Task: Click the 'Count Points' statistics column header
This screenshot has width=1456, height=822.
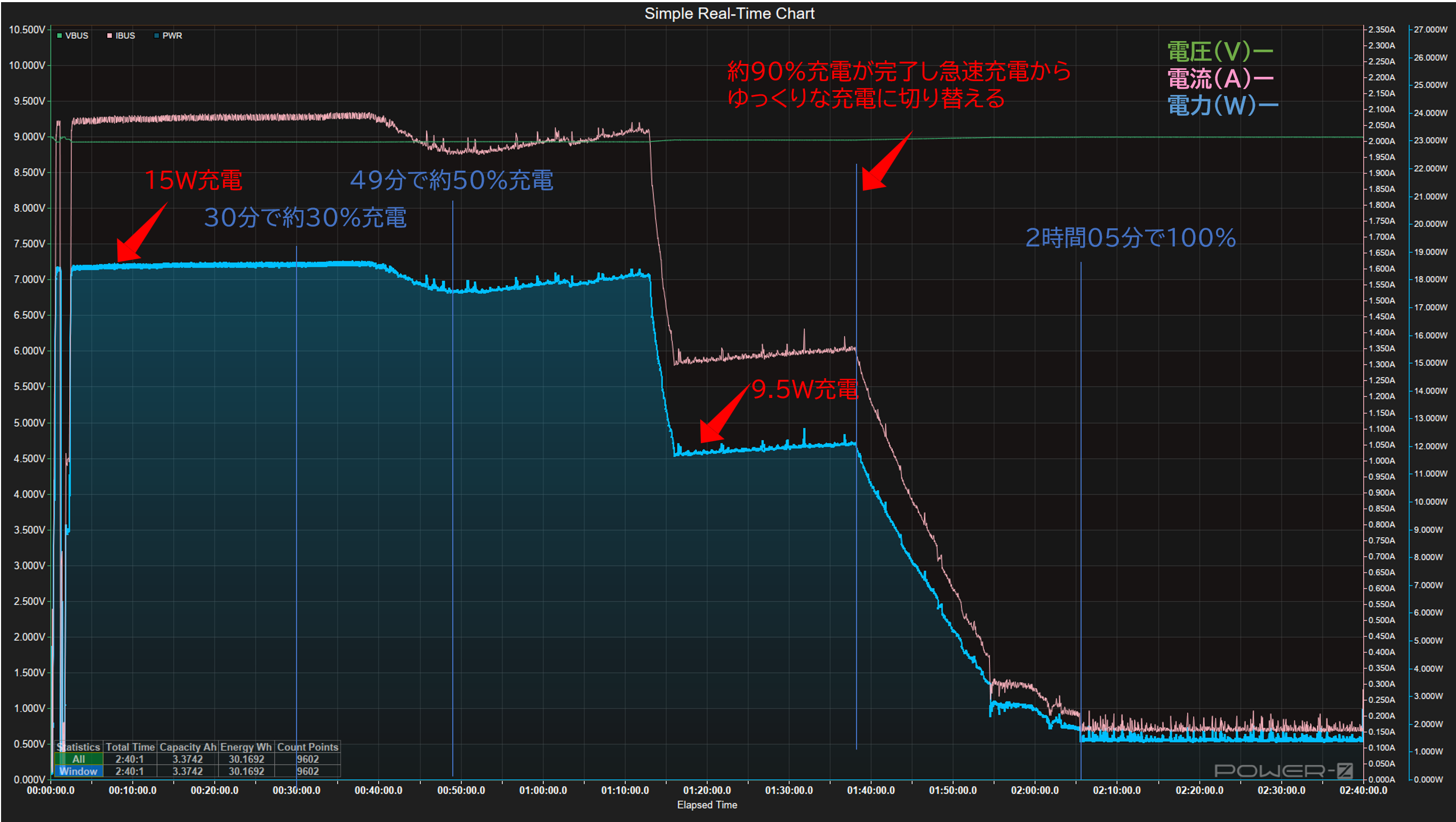Action: (308, 747)
